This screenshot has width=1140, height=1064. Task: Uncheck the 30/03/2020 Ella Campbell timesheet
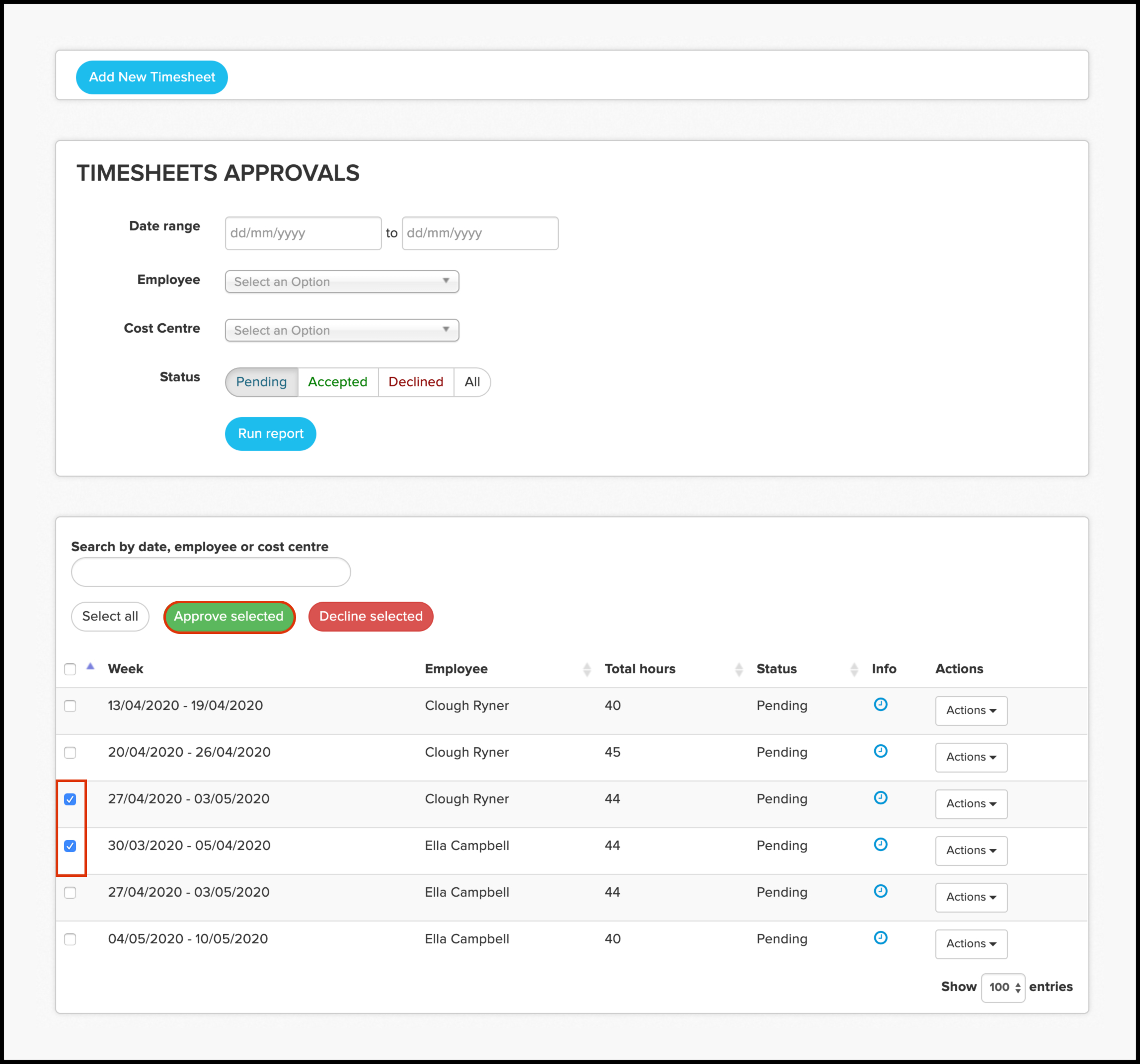coord(70,846)
